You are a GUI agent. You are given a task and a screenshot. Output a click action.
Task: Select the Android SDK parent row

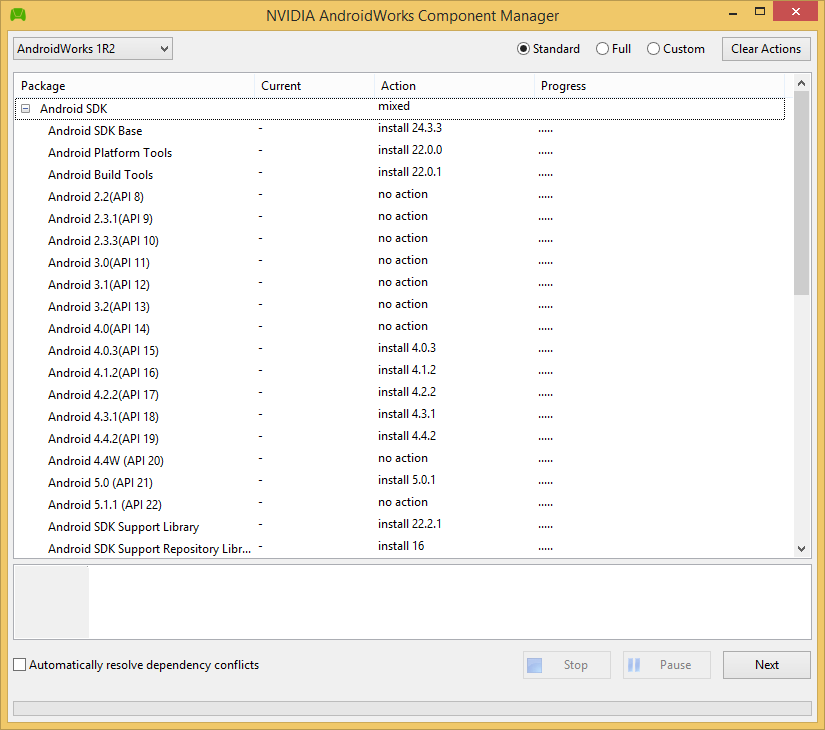click(400, 108)
